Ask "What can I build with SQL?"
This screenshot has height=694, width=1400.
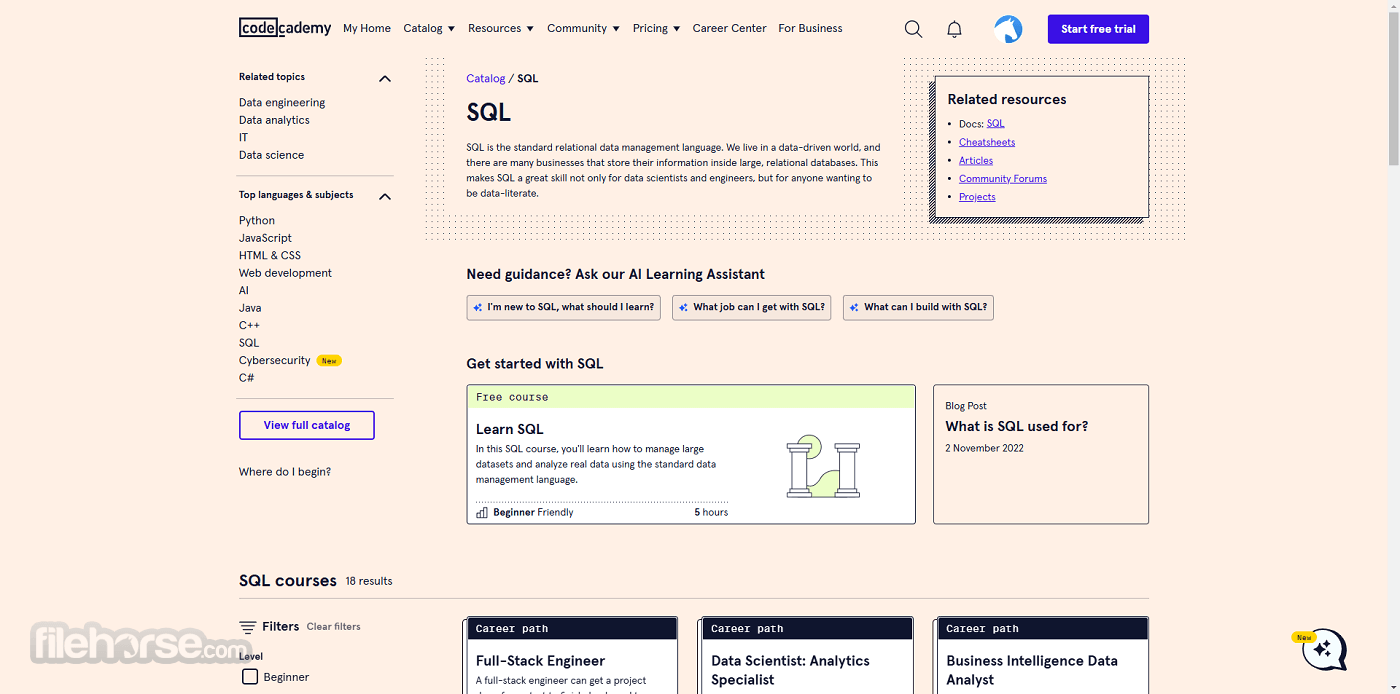pyautogui.click(x=918, y=307)
